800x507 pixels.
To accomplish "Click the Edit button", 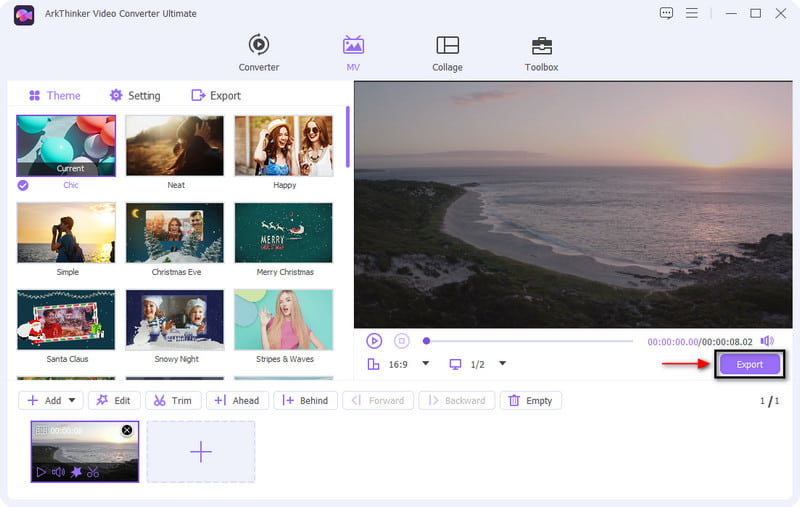I will (x=114, y=400).
